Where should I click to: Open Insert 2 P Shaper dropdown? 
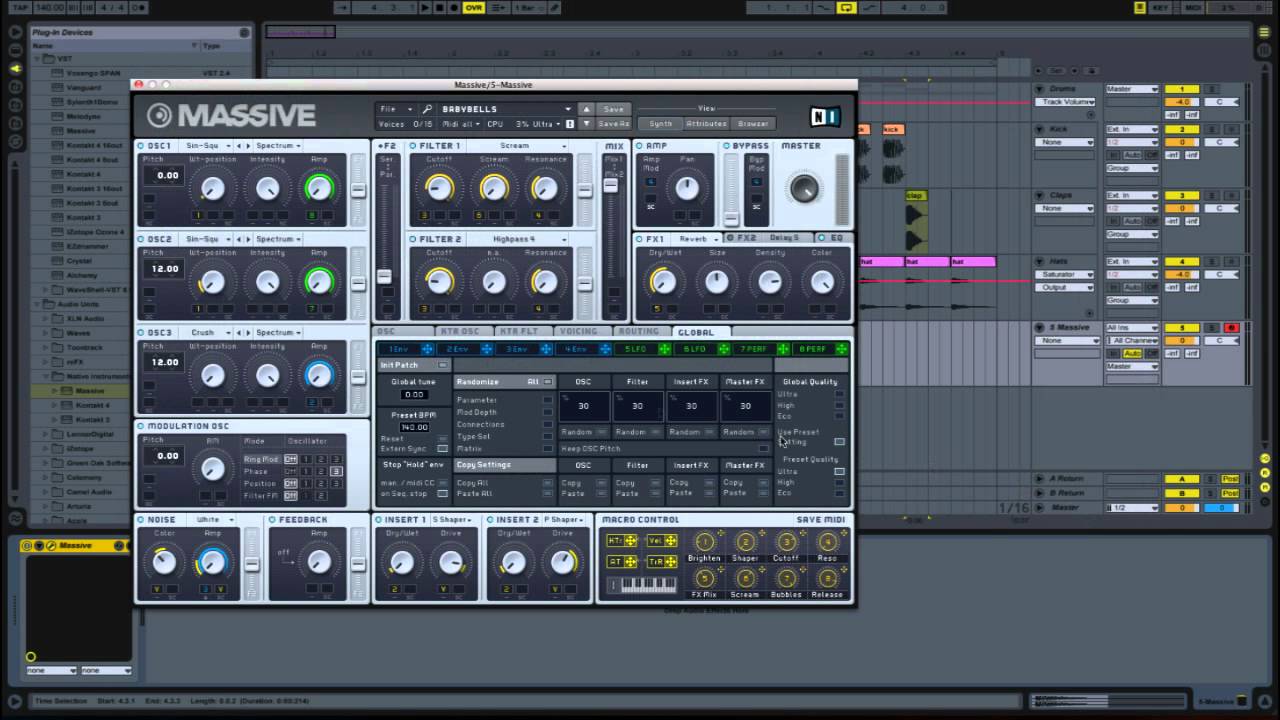tap(566, 520)
